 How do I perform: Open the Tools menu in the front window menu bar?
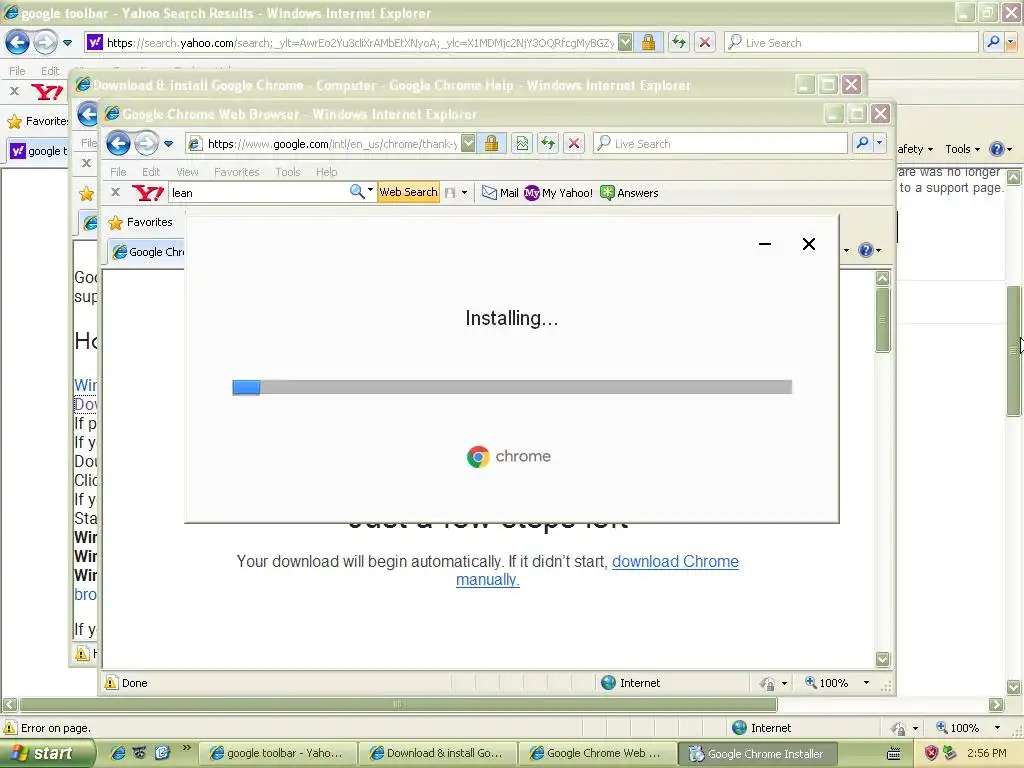(x=287, y=172)
